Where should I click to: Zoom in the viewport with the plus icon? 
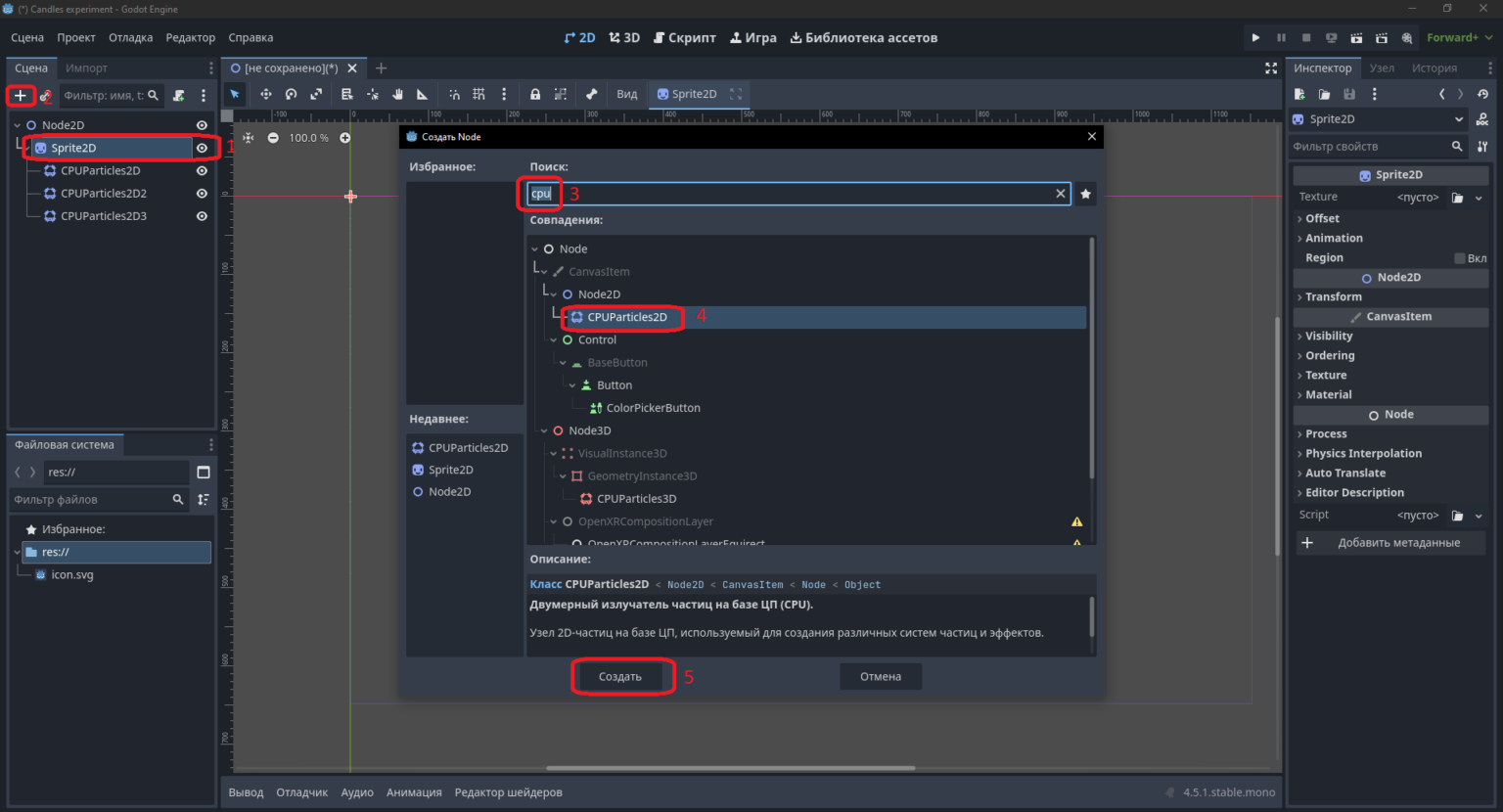[344, 138]
